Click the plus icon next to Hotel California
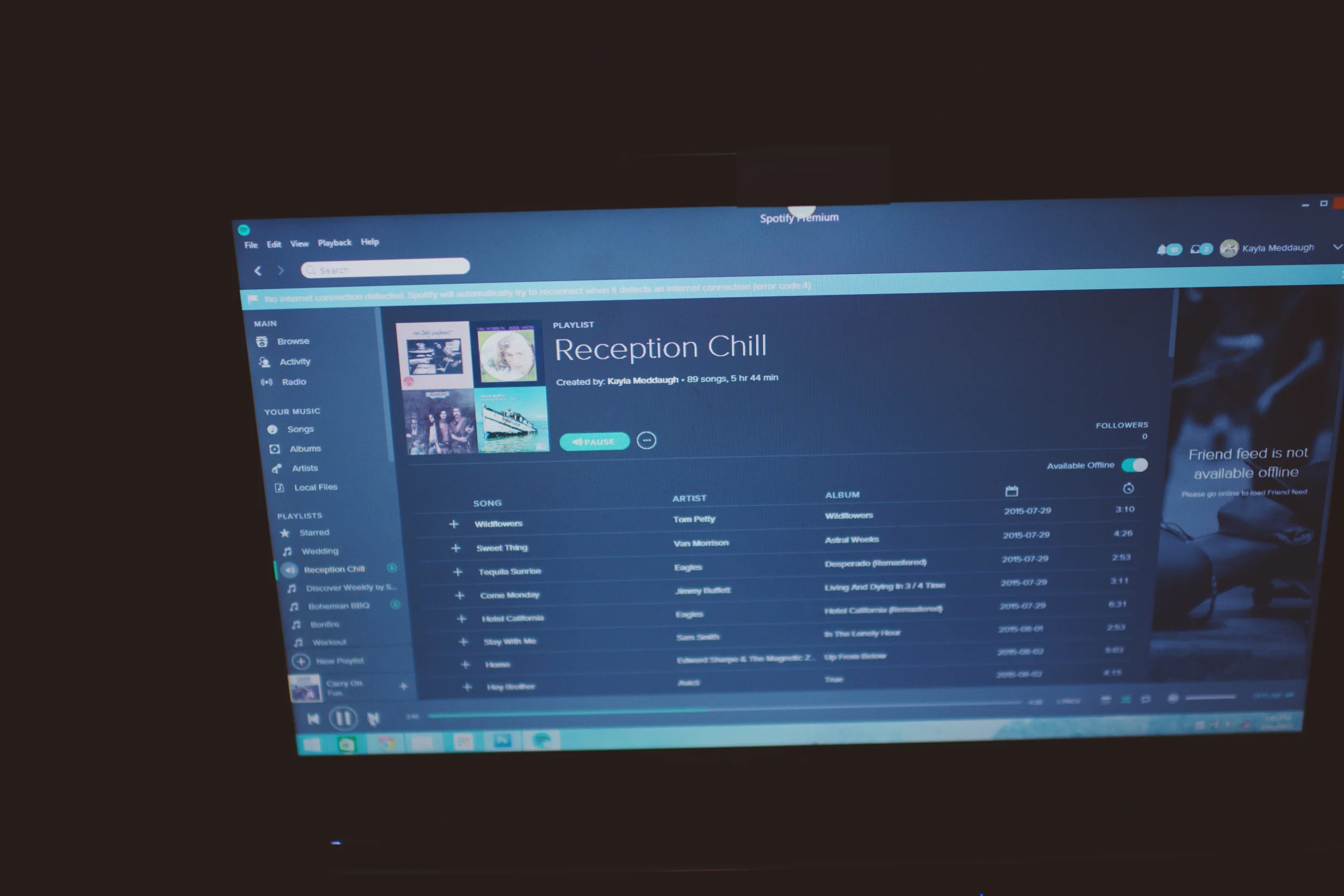 click(462, 619)
